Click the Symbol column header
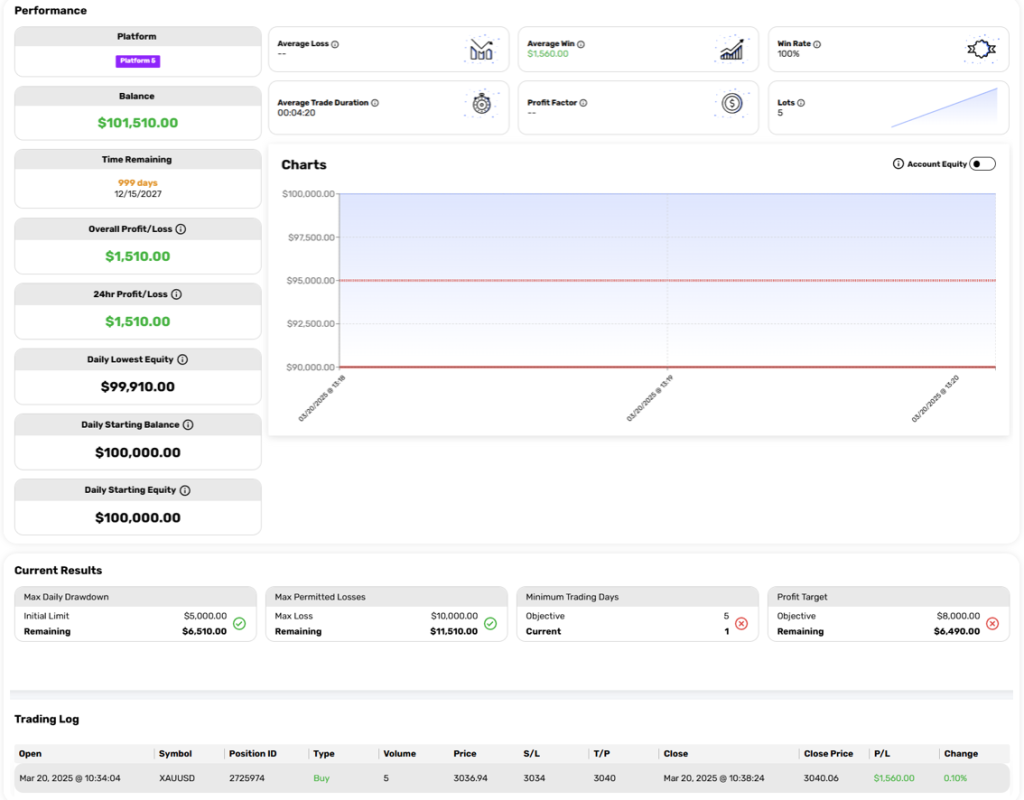The image size is (1024, 800). (x=176, y=754)
